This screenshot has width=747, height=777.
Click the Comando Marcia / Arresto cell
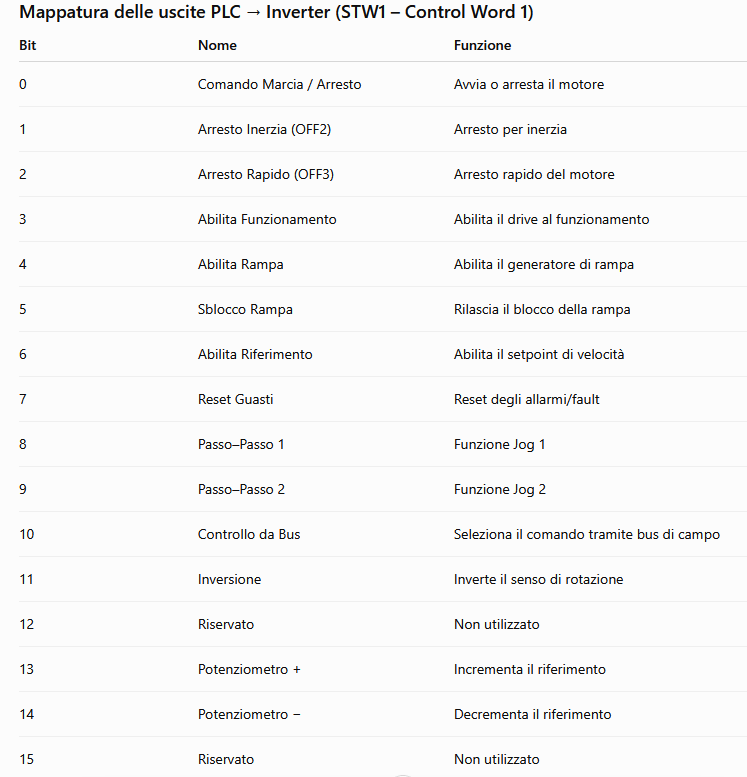pos(280,84)
